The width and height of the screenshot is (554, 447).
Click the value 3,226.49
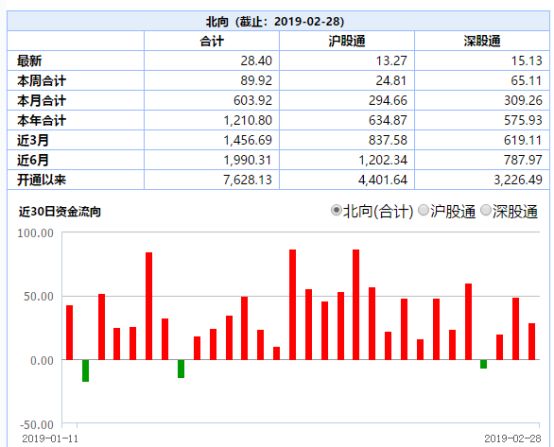pos(518,180)
